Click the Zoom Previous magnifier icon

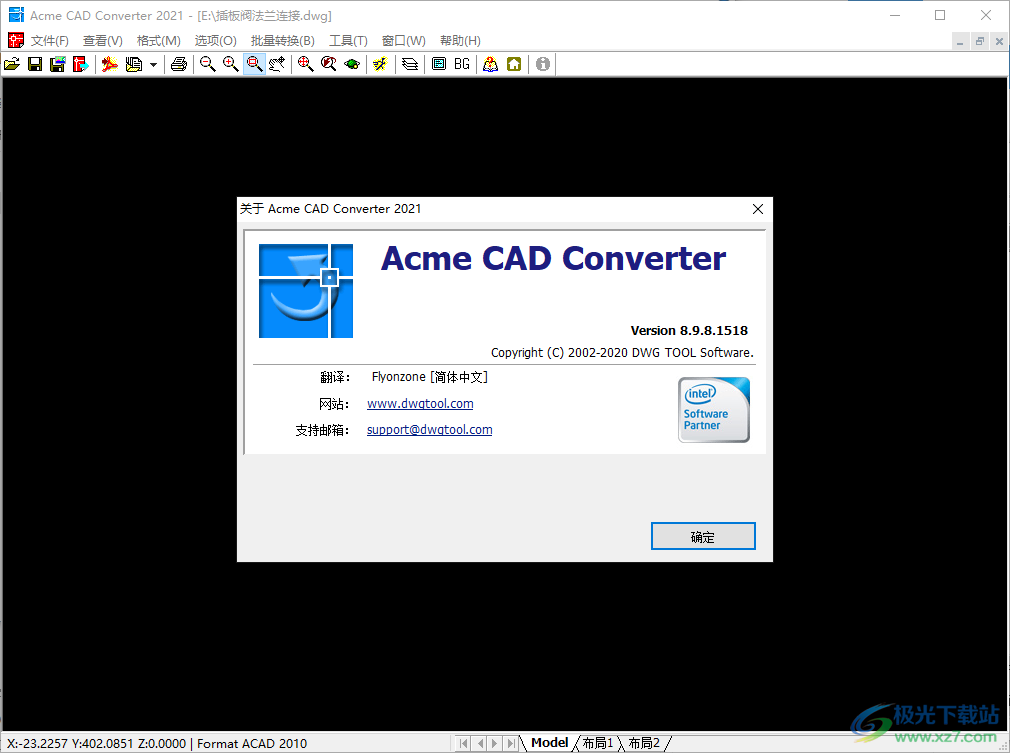pyautogui.click(x=329, y=64)
